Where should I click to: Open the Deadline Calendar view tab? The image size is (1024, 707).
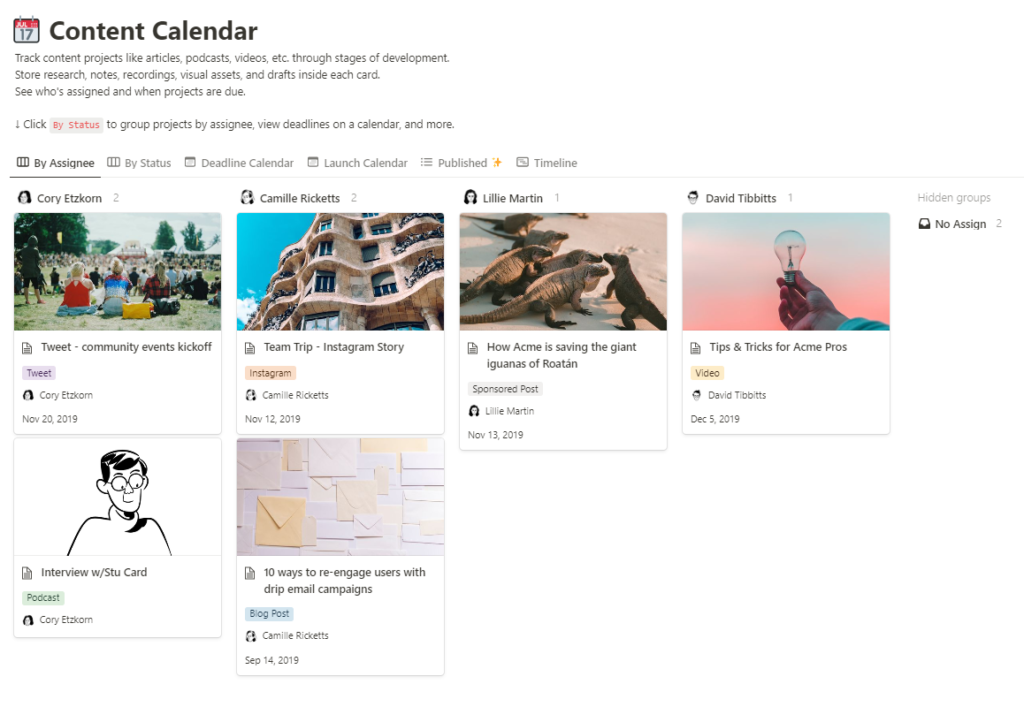pos(239,163)
